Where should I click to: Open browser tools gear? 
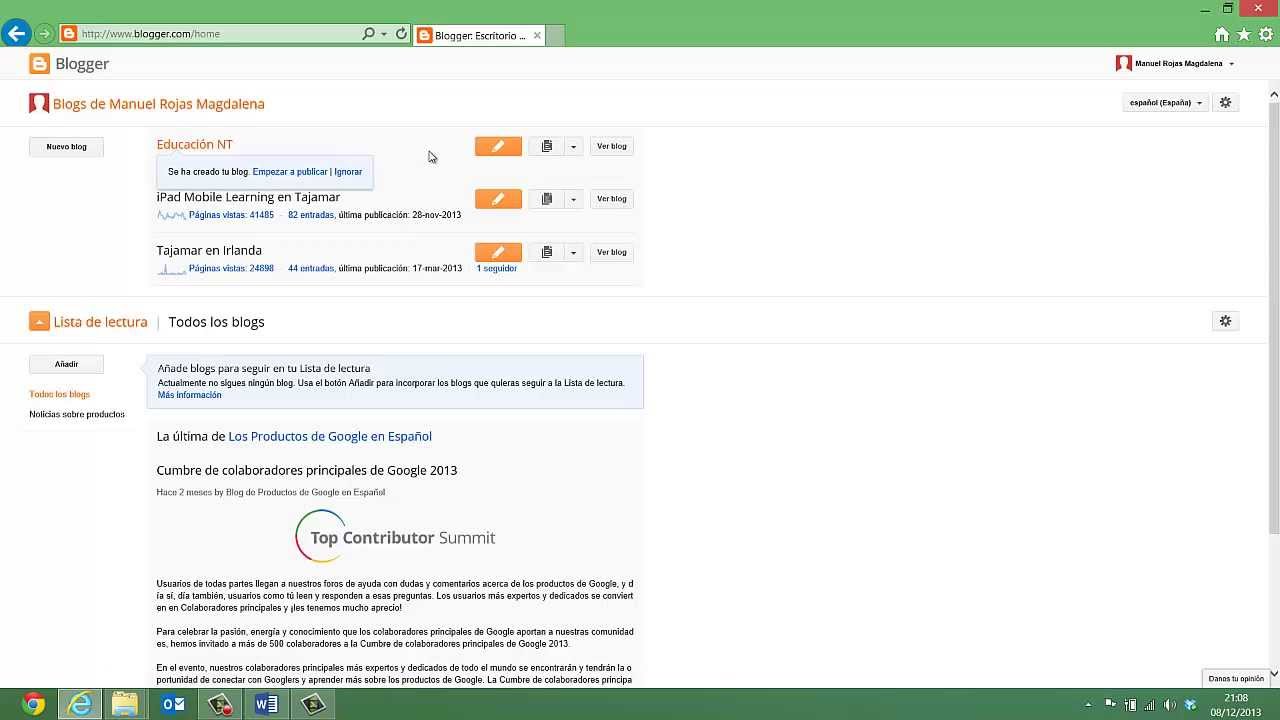pyautogui.click(x=1266, y=35)
